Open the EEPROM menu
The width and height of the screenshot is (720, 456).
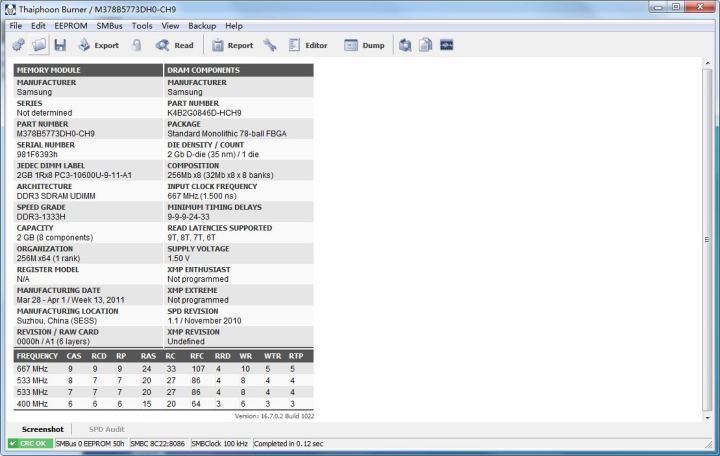(71, 26)
